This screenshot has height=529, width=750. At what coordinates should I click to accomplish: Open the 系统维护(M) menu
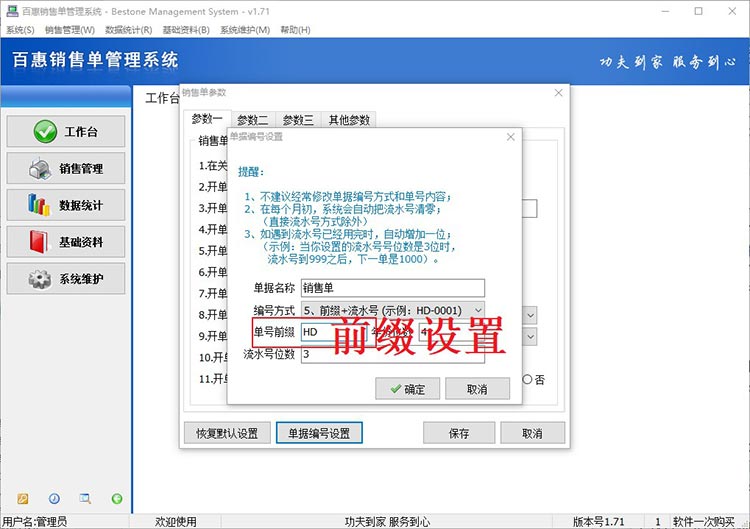245,30
